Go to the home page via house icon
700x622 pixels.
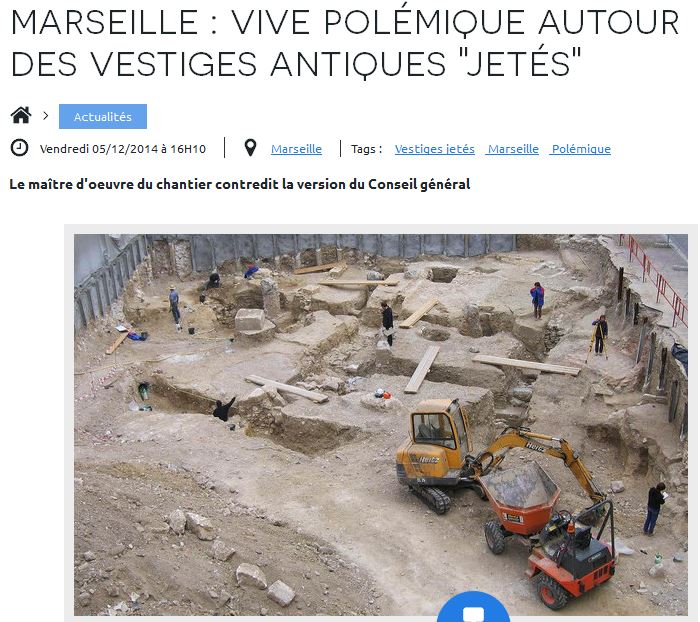[21, 115]
